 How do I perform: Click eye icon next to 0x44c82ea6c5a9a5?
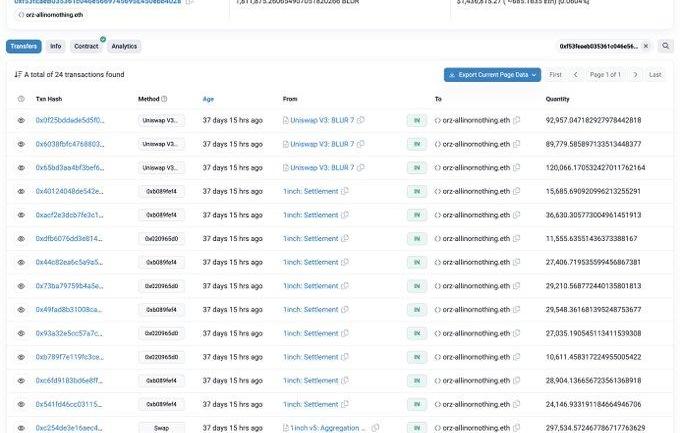[x=21, y=262]
